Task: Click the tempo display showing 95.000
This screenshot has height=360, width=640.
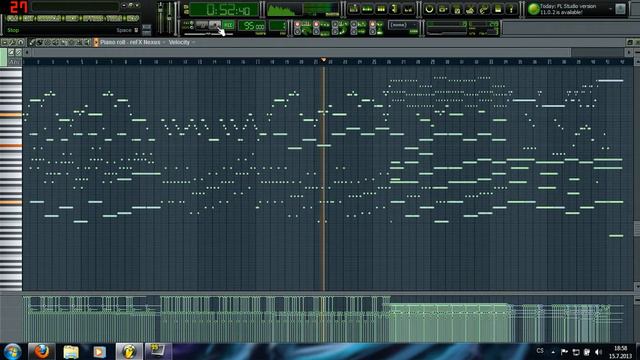Action: click(252, 26)
